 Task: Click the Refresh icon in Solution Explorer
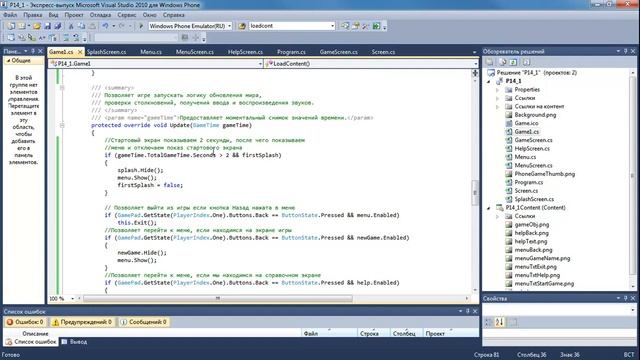[513, 62]
